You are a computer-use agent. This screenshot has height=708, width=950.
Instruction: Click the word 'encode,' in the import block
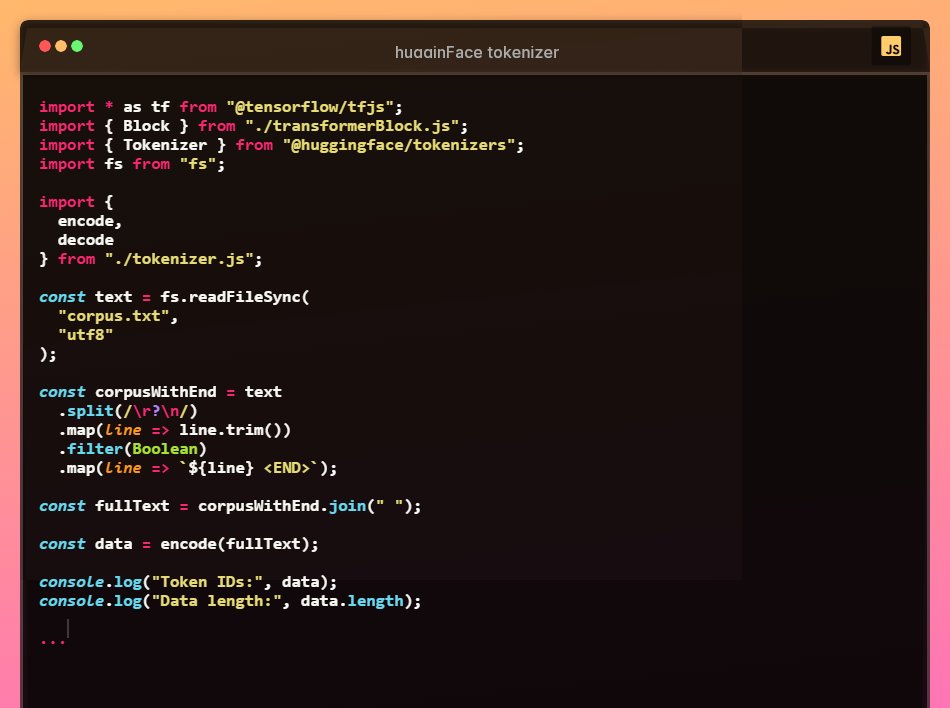pyautogui.click(x=90, y=221)
